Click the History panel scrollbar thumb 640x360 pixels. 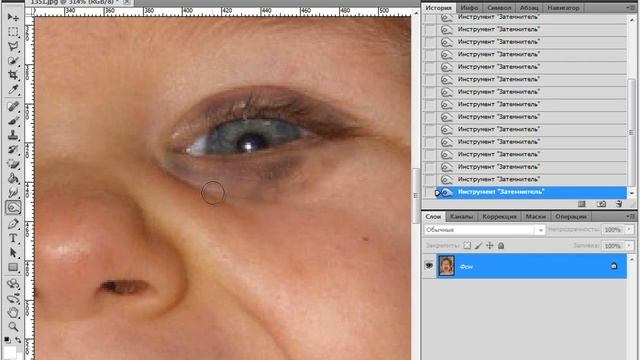click(631, 132)
